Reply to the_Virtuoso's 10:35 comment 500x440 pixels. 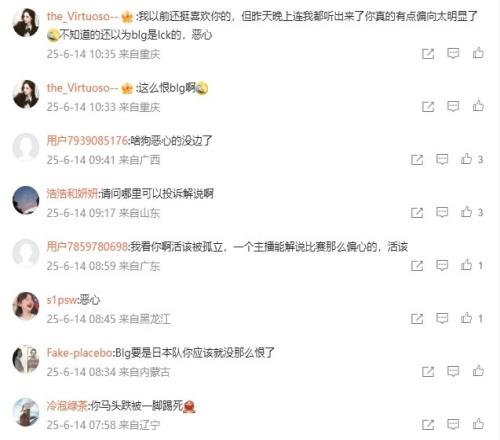tap(453, 53)
